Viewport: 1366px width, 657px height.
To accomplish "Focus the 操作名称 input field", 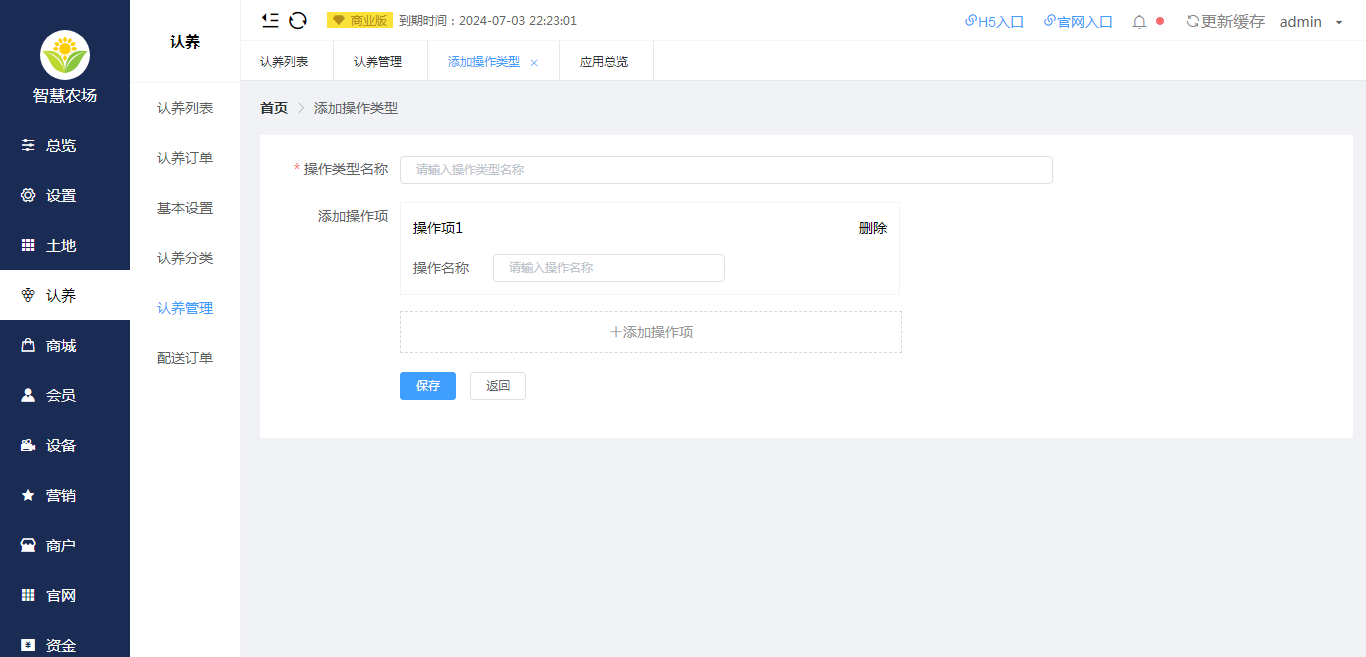I will 609,268.
